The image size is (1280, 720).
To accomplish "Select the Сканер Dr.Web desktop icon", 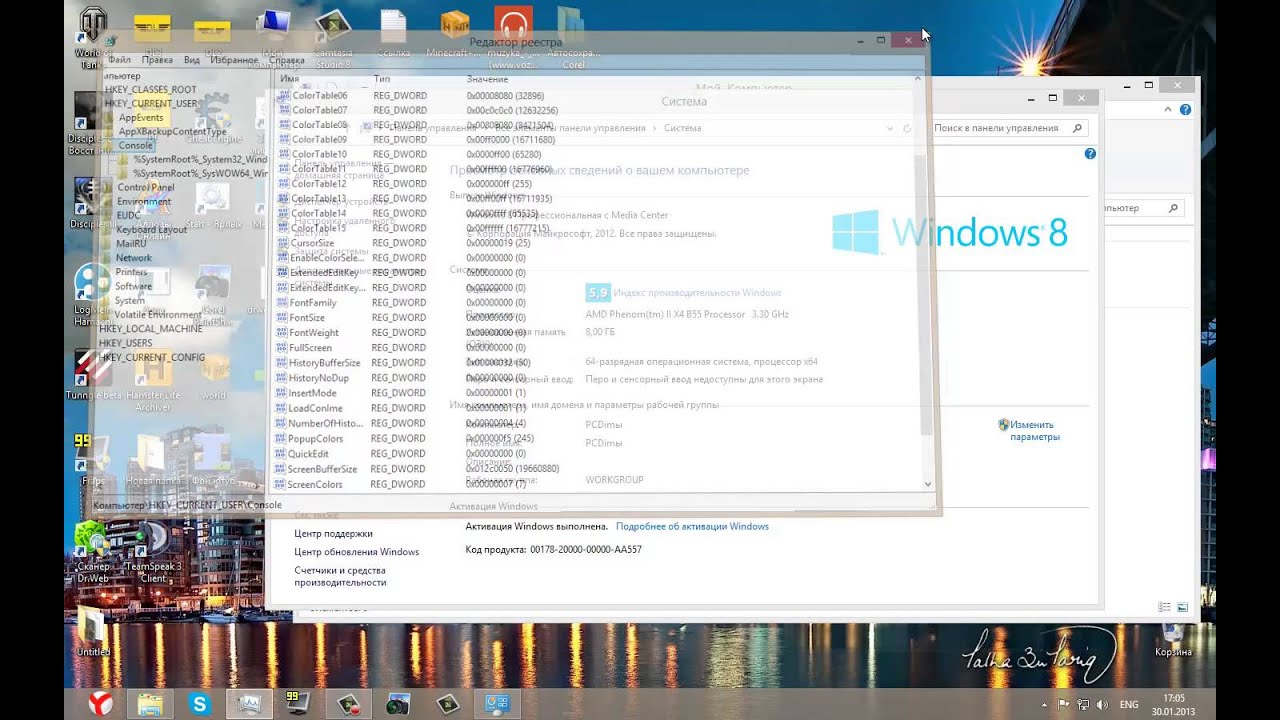I will (93, 552).
